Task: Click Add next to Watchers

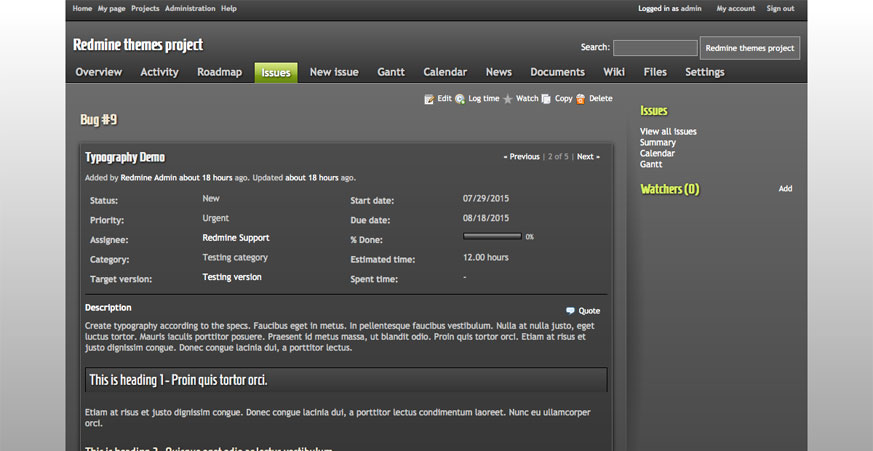Action: pos(785,189)
